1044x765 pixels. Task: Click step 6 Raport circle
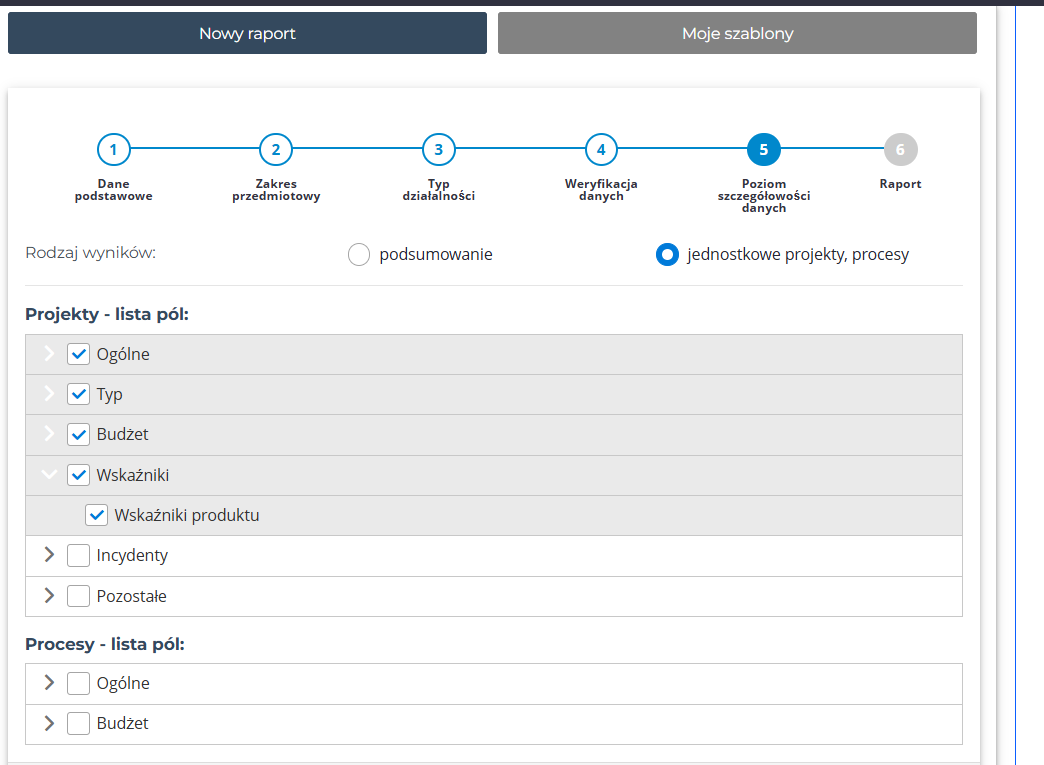point(900,150)
